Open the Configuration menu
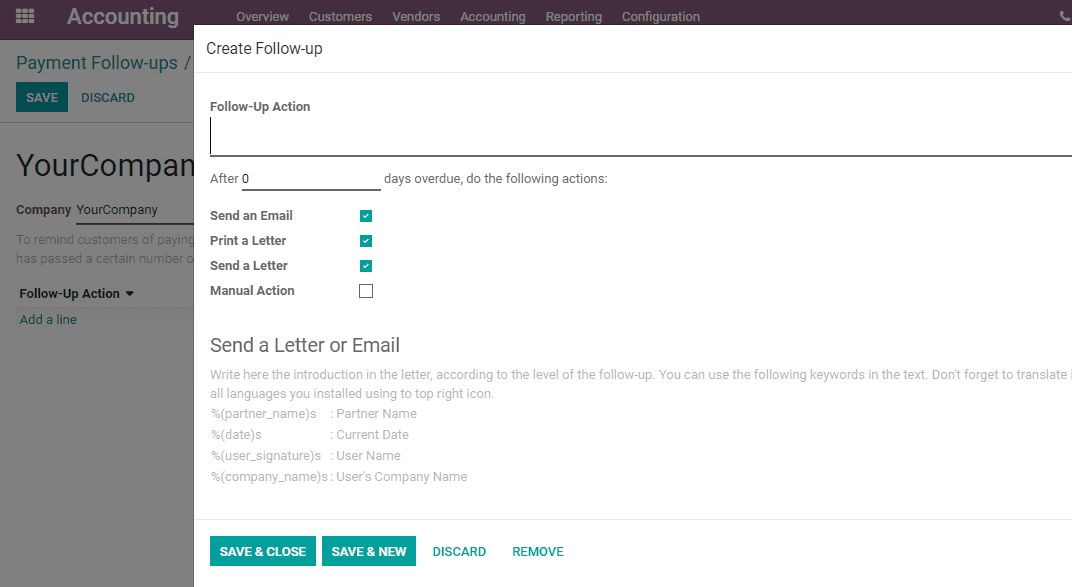 click(x=660, y=16)
